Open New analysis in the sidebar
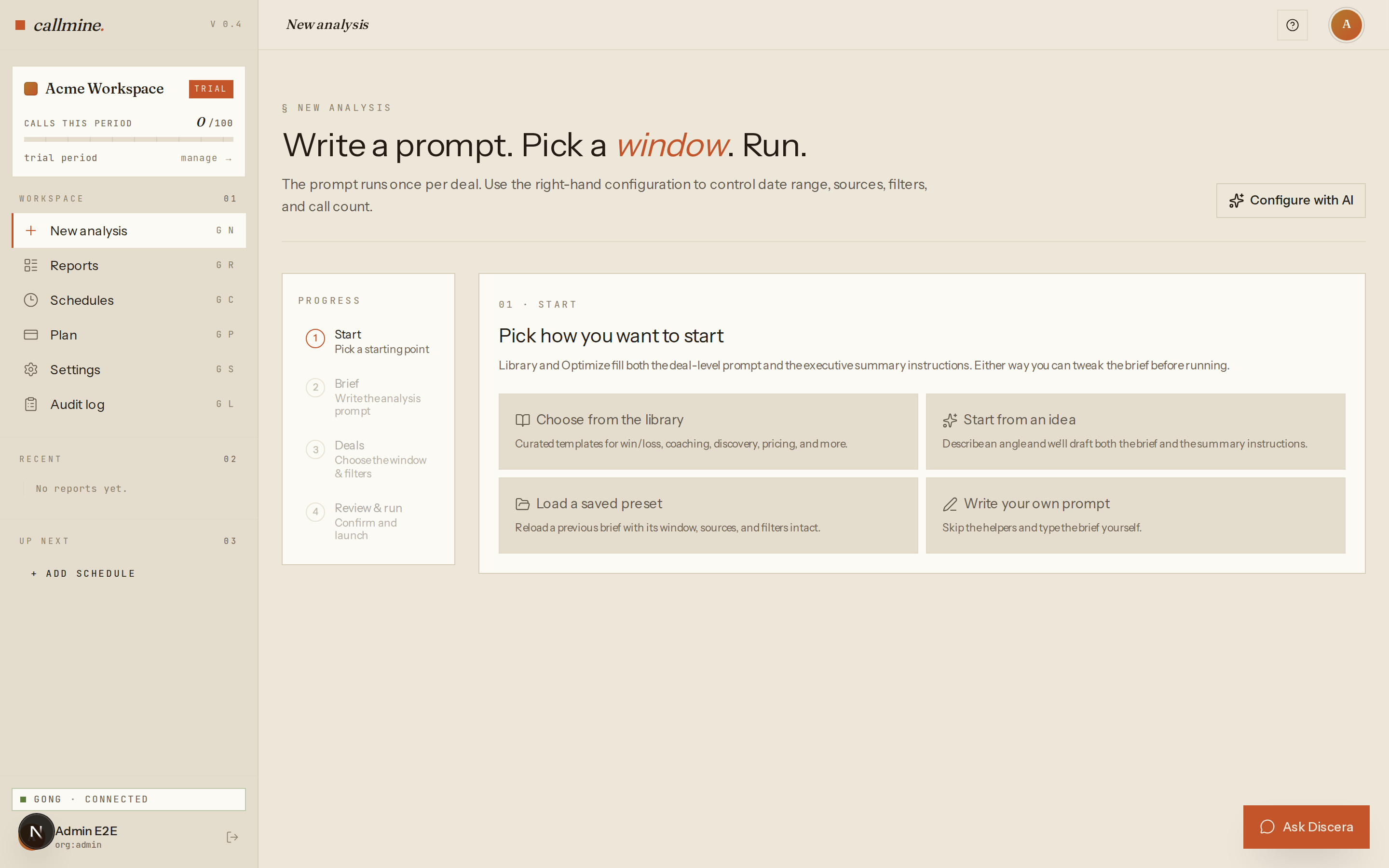The height and width of the screenshot is (868, 1389). click(x=129, y=230)
